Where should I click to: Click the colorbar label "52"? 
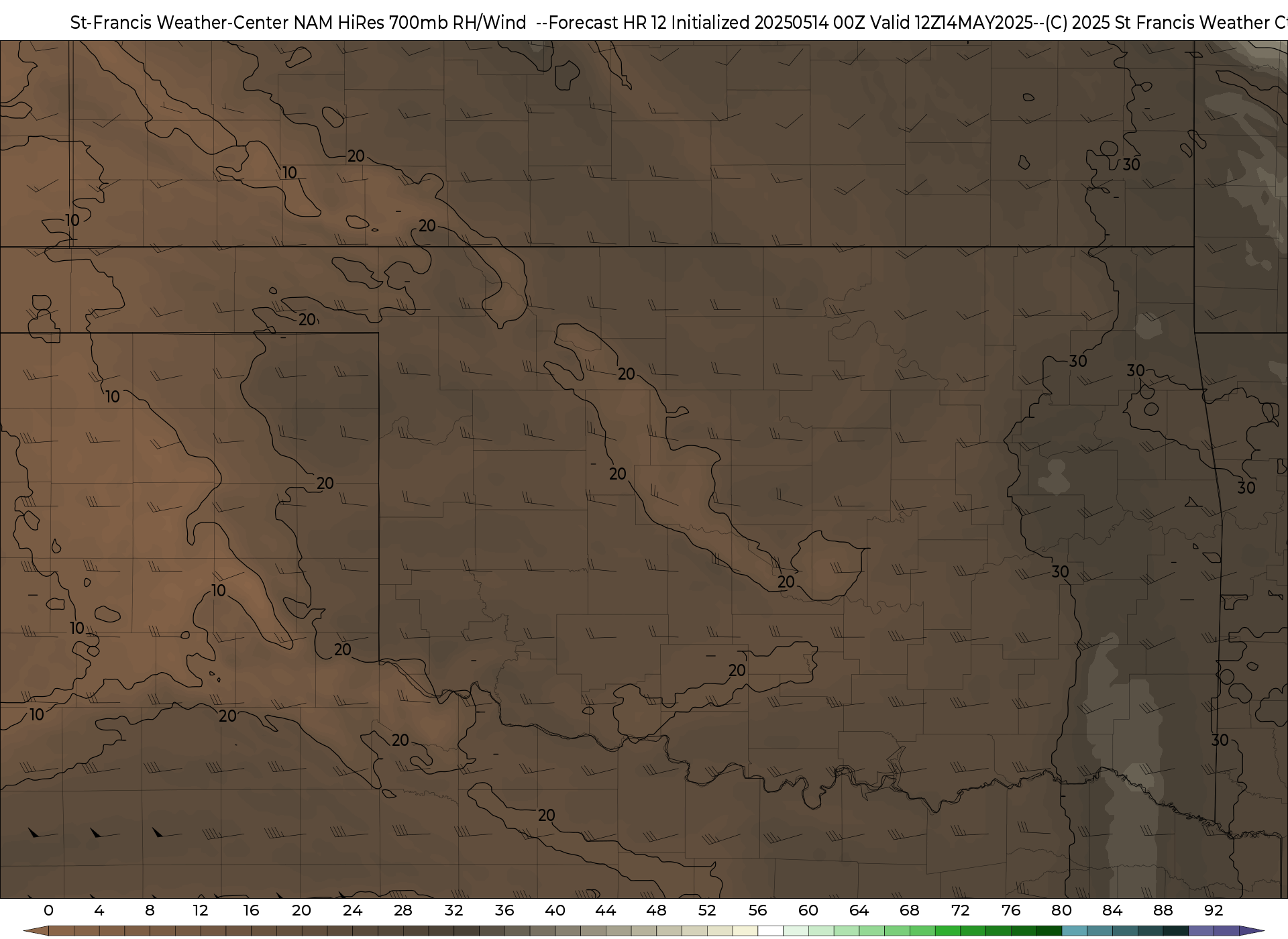[x=707, y=910]
